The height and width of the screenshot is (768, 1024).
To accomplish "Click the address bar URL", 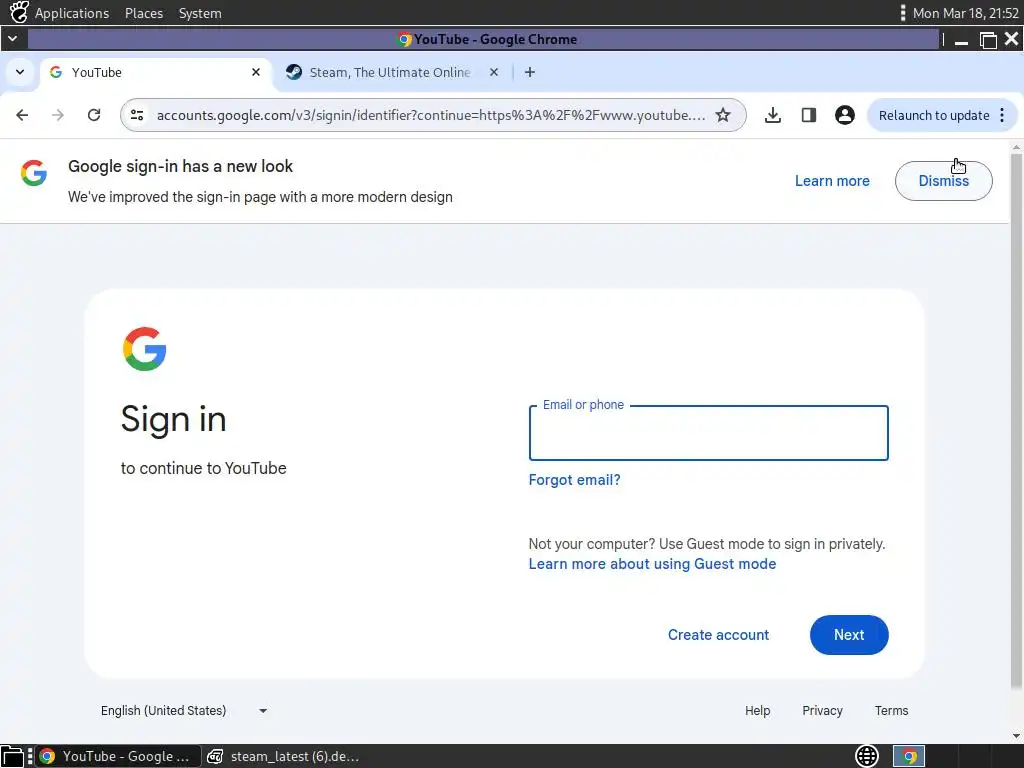I will [431, 116].
